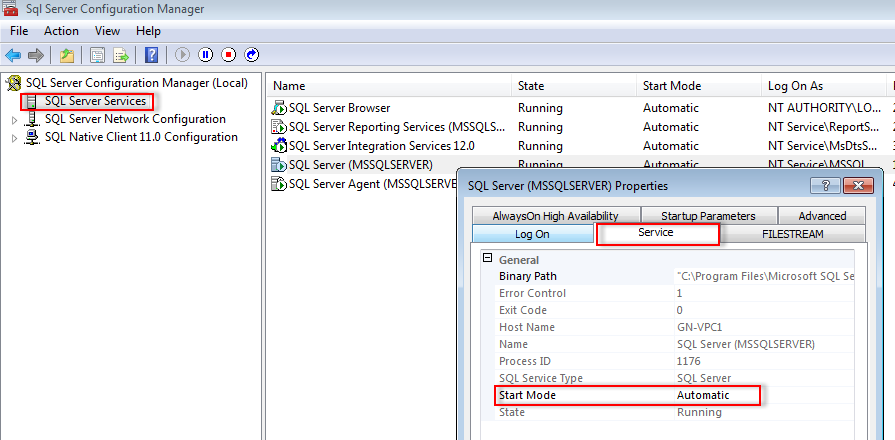The image size is (895, 440).
Task: Click the Pause Service toolbar icon
Action: [205, 55]
